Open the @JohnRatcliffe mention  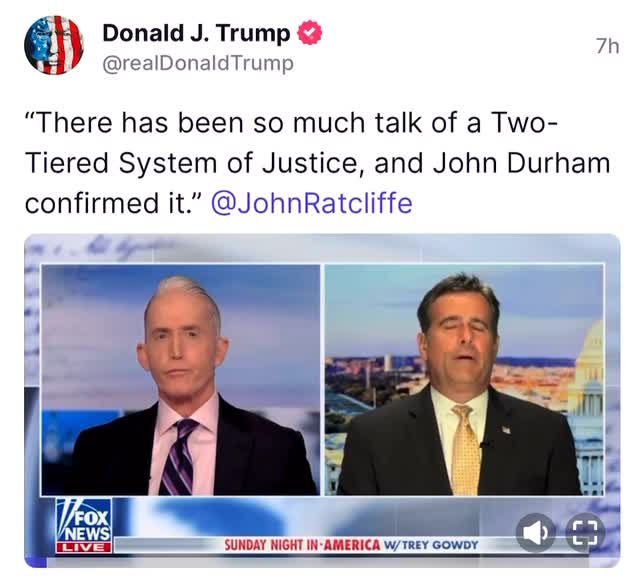[312, 203]
